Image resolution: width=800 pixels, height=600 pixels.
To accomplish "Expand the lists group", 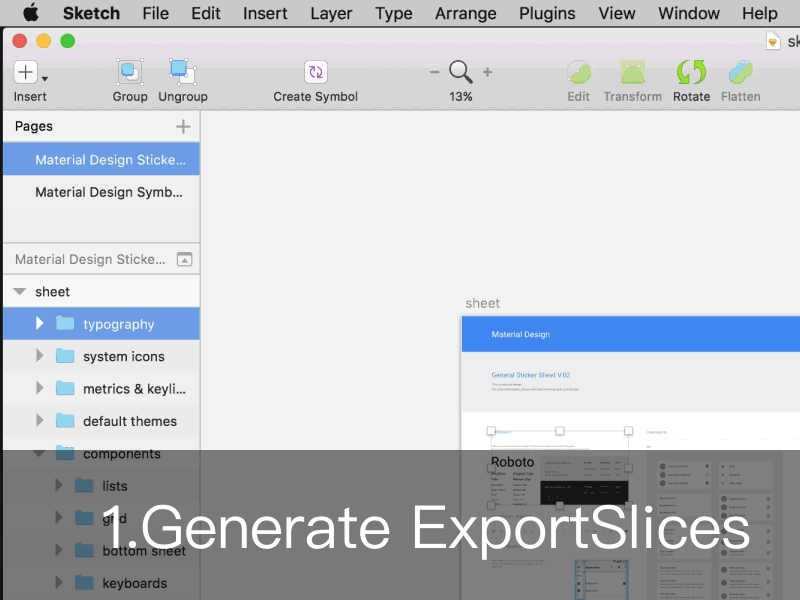I will point(59,485).
